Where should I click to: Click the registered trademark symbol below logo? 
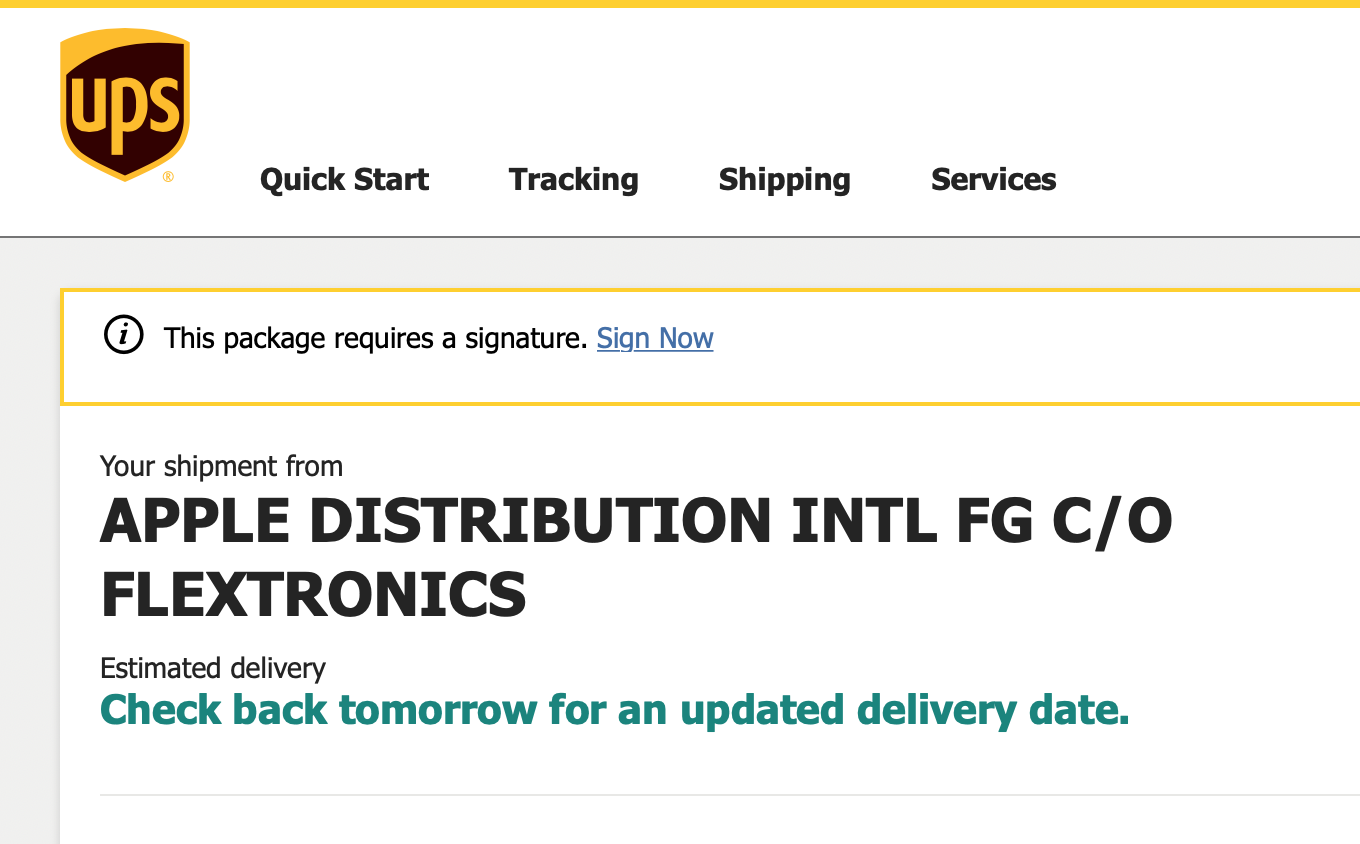(167, 176)
